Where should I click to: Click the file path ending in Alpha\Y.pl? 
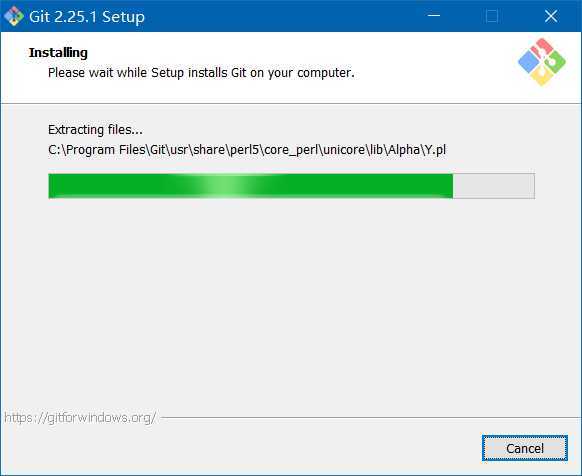pos(247,150)
